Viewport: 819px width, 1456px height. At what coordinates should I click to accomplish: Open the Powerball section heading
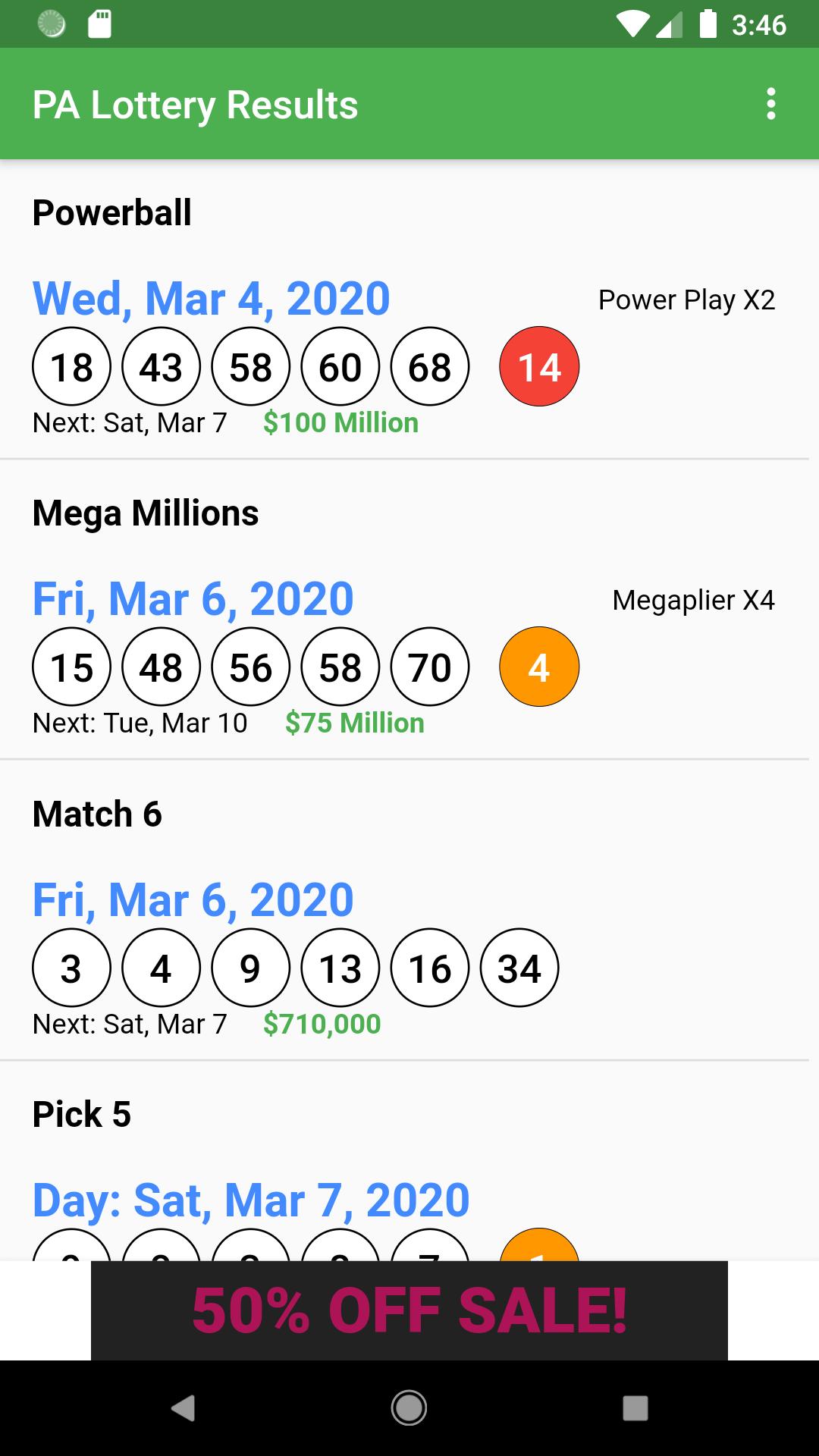pos(112,212)
